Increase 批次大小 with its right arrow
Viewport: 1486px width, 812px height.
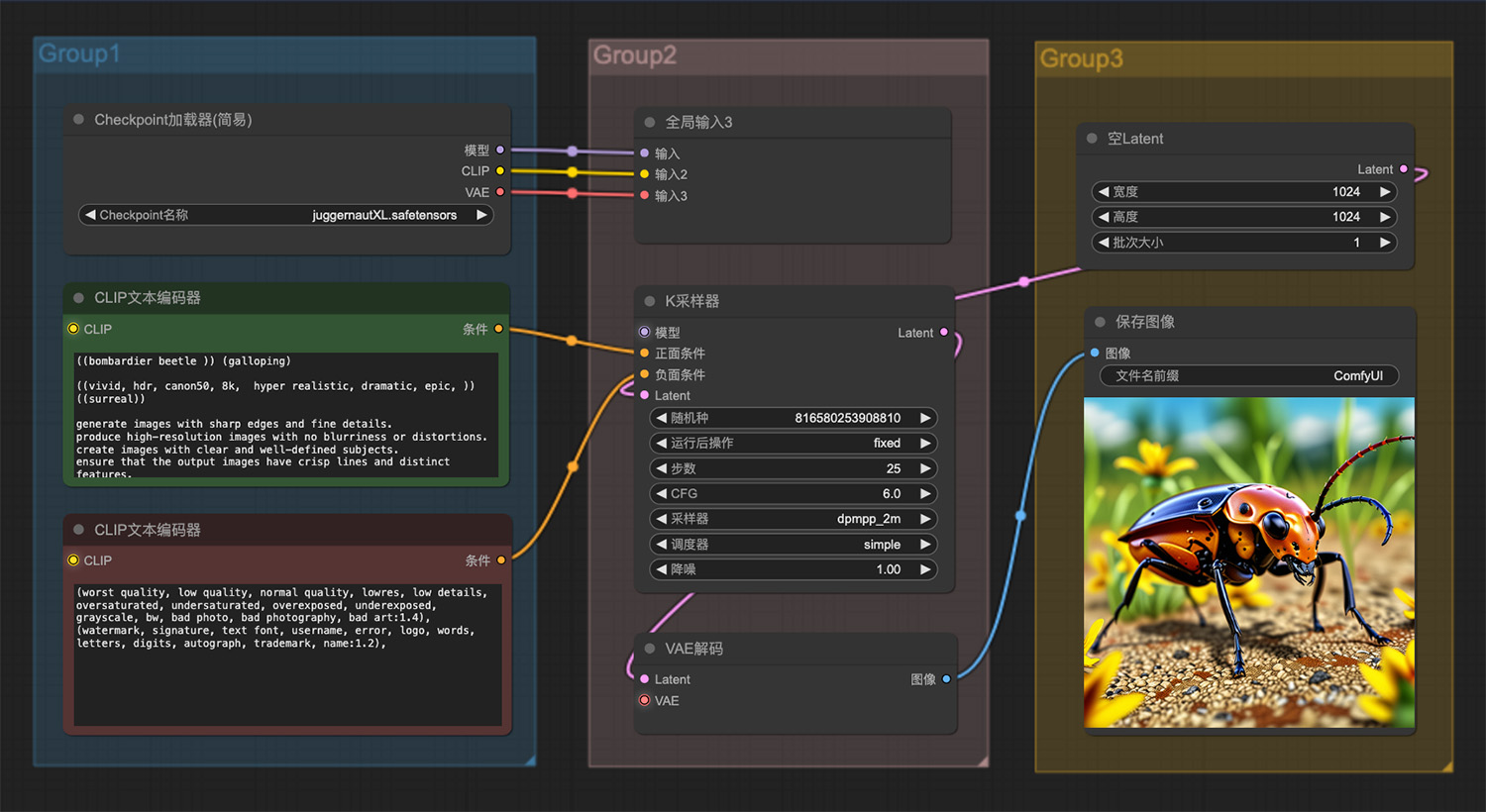tap(1385, 243)
